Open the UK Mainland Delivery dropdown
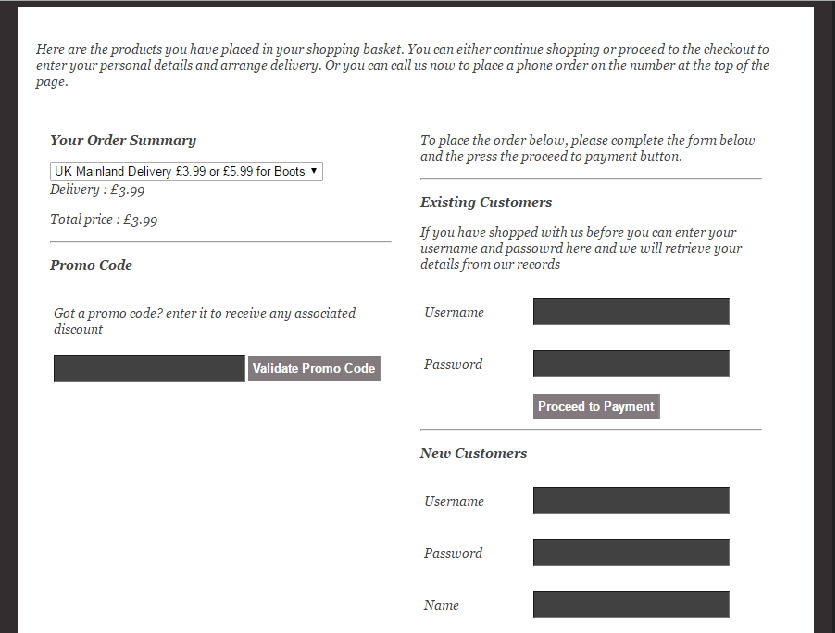 186,172
